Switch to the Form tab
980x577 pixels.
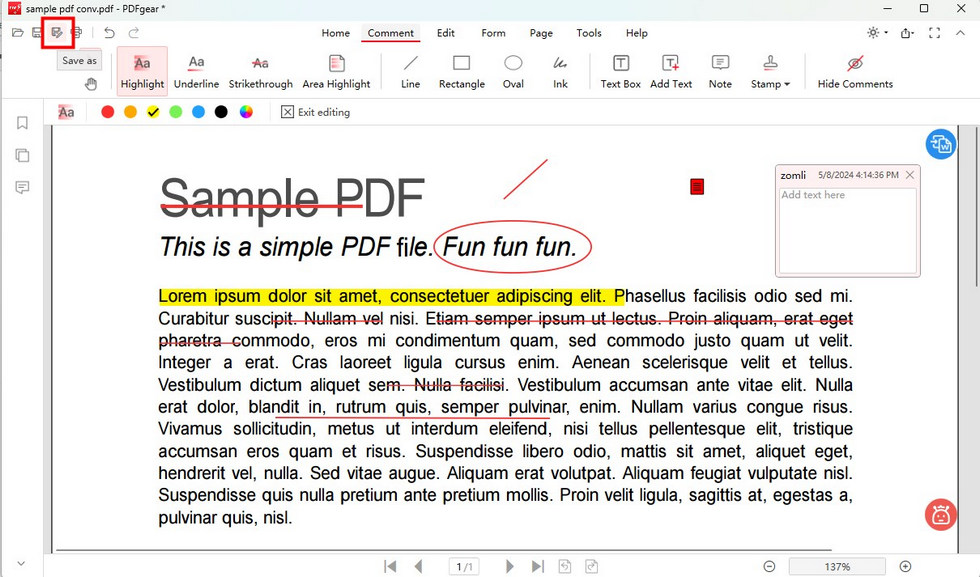click(x=493, y=32)
